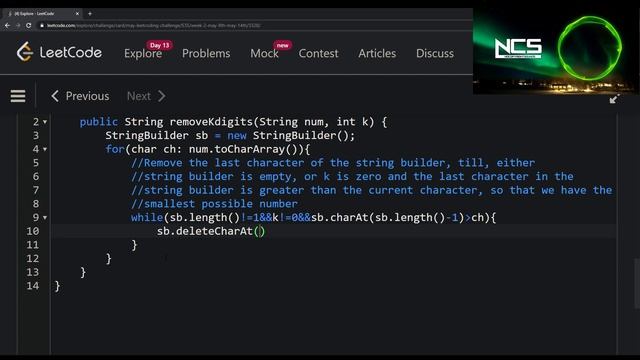
Task: Click the while keyword on line 9
Action: coord(147,217)
